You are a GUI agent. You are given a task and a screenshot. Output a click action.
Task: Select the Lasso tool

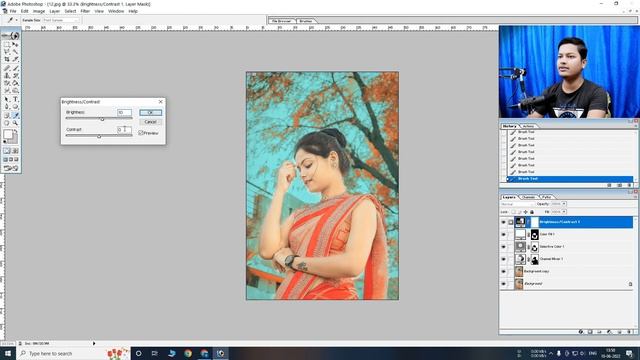point(7,51)
